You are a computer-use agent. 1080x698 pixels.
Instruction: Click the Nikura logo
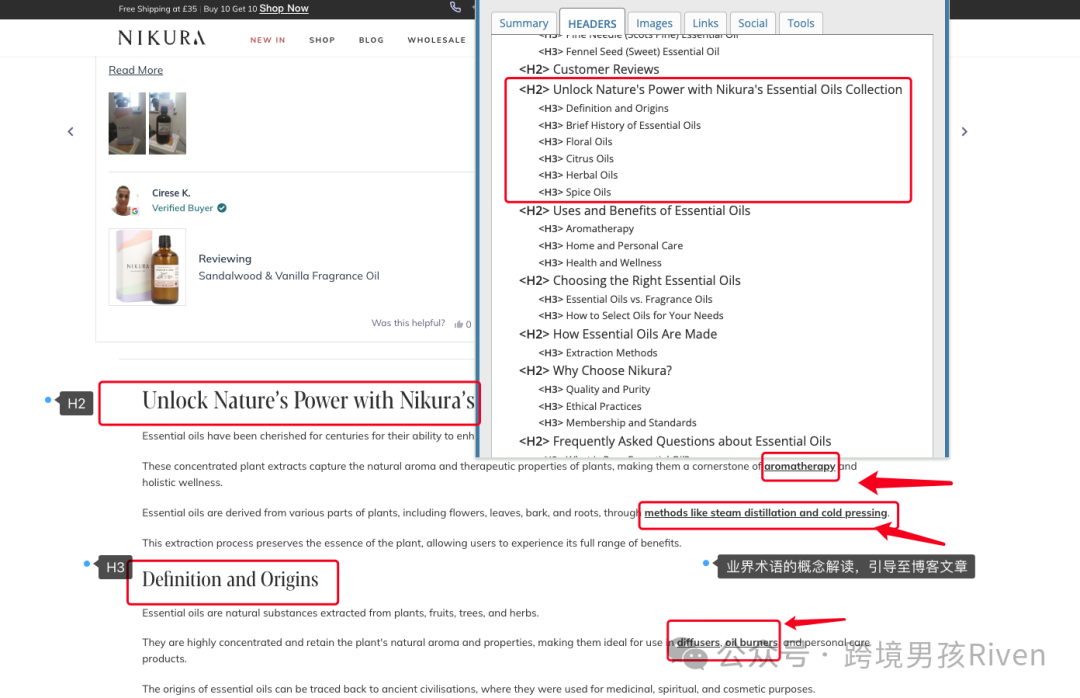(x=162, y=38)
